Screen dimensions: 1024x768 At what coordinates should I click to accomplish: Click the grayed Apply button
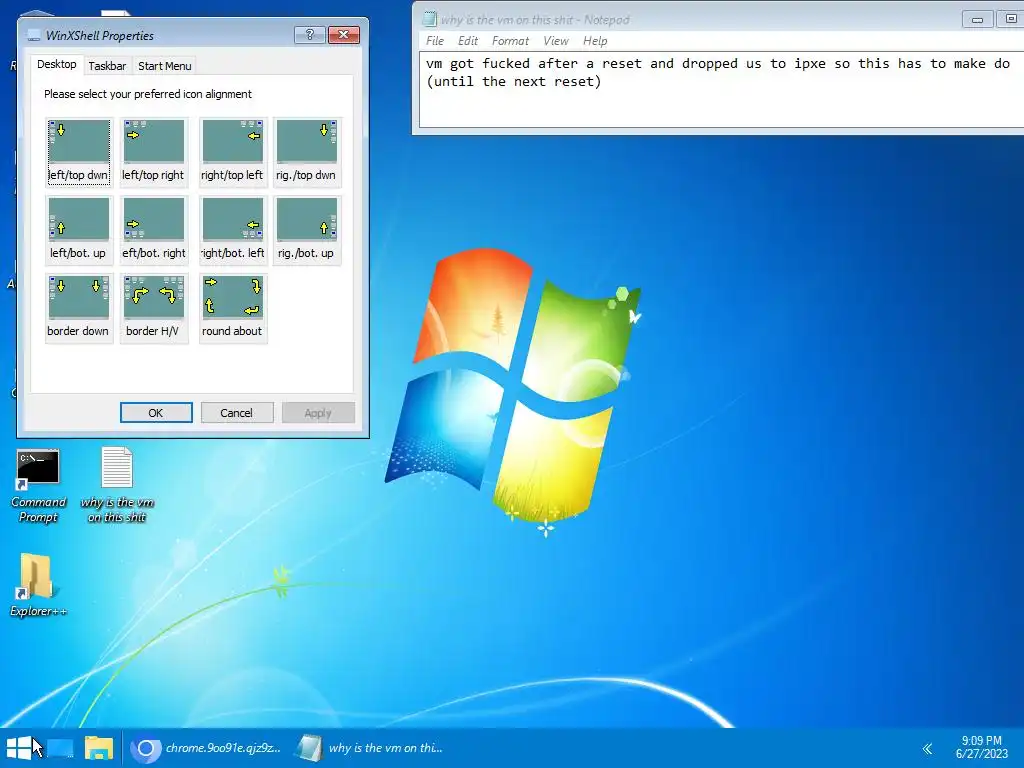click(x=318, y=413)
